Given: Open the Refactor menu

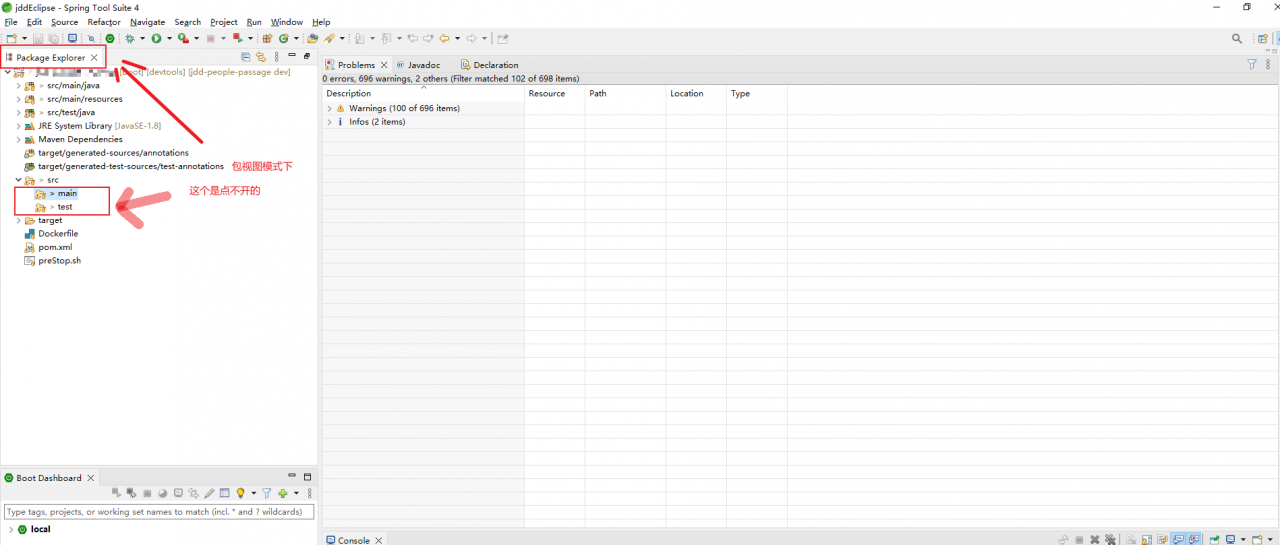Looking at the screenshot, I should (104, 22).
